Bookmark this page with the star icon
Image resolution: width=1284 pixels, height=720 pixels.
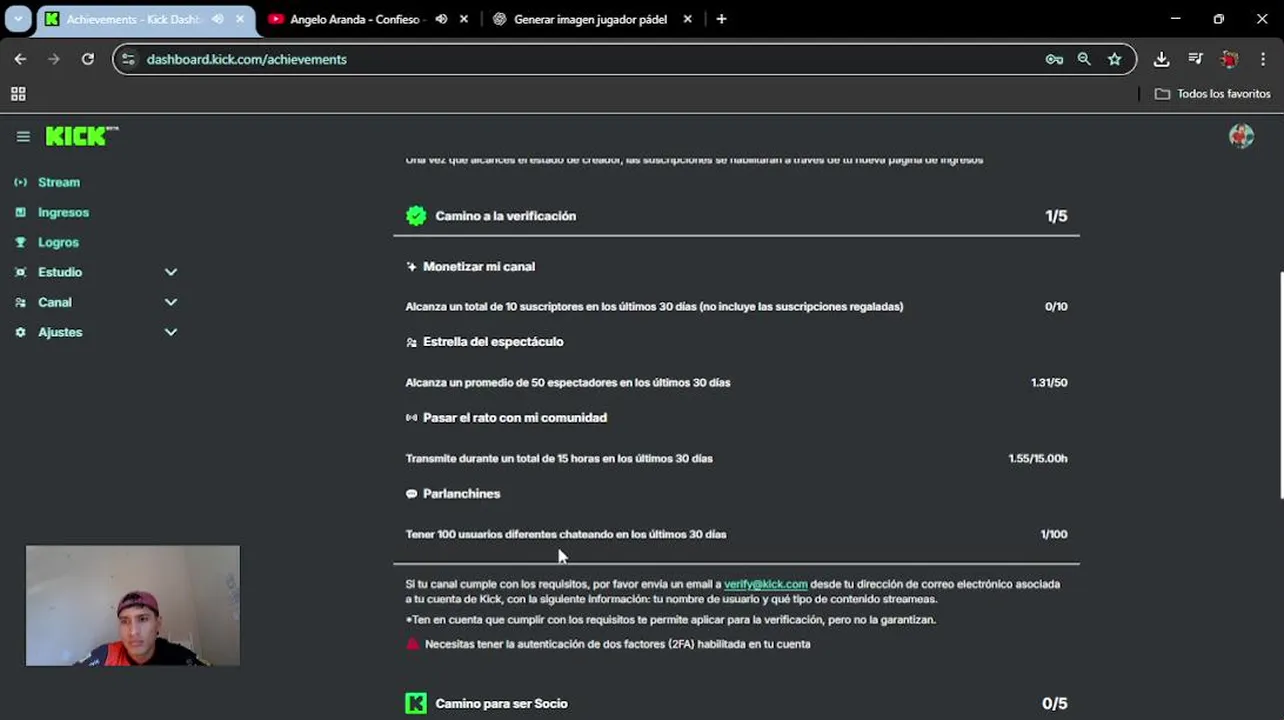click(1114, 59)
